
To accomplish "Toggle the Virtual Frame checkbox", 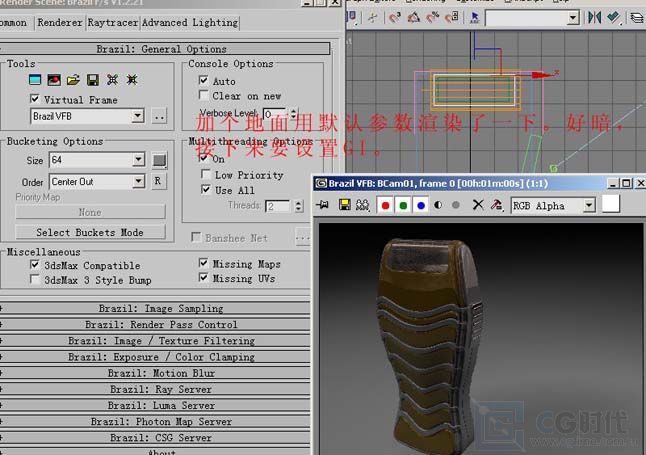I will pyautogui.click(x=35, y=99).
